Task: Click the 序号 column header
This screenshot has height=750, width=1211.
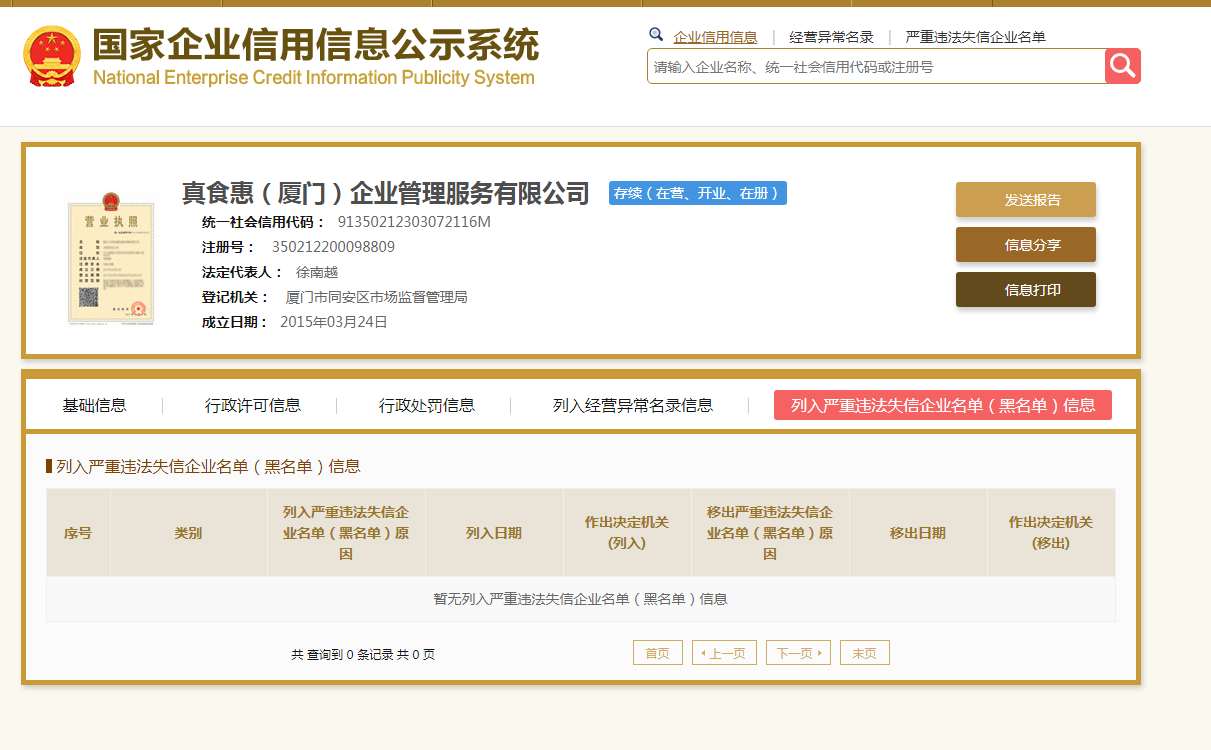Action: pyautogui.click(x=78, y=533)
